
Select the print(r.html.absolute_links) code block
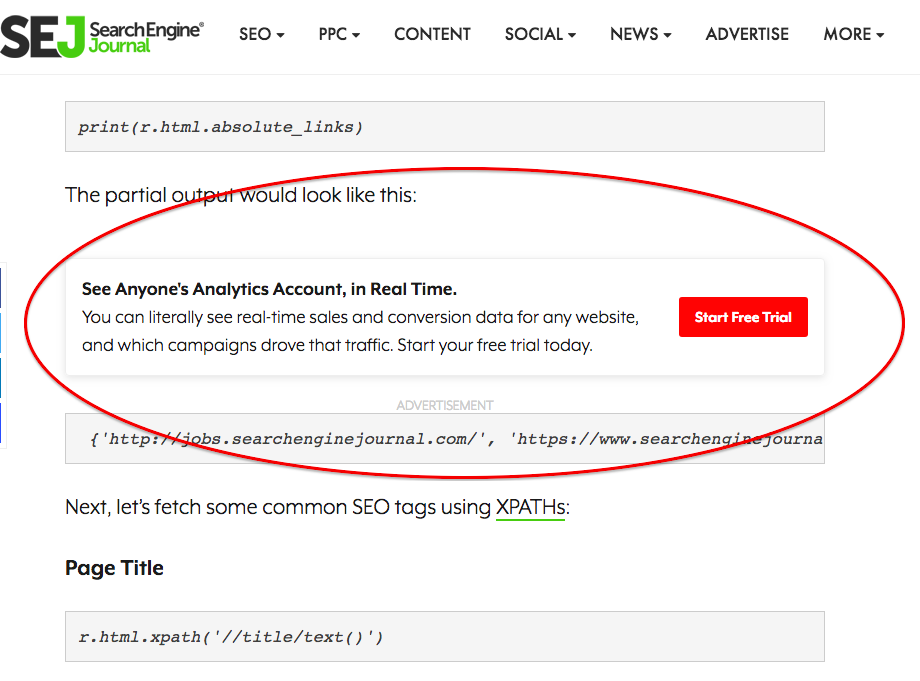point(445,126)
